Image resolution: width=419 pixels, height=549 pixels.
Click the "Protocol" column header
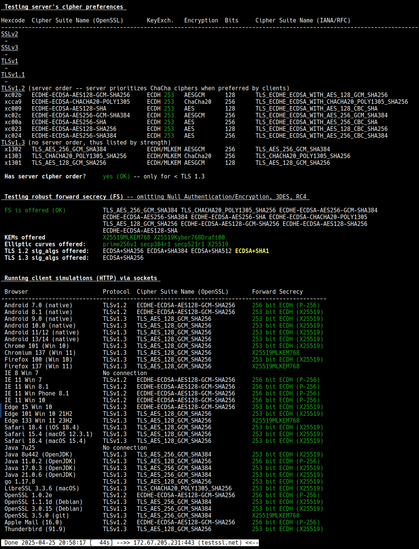(x=116, y=291)
